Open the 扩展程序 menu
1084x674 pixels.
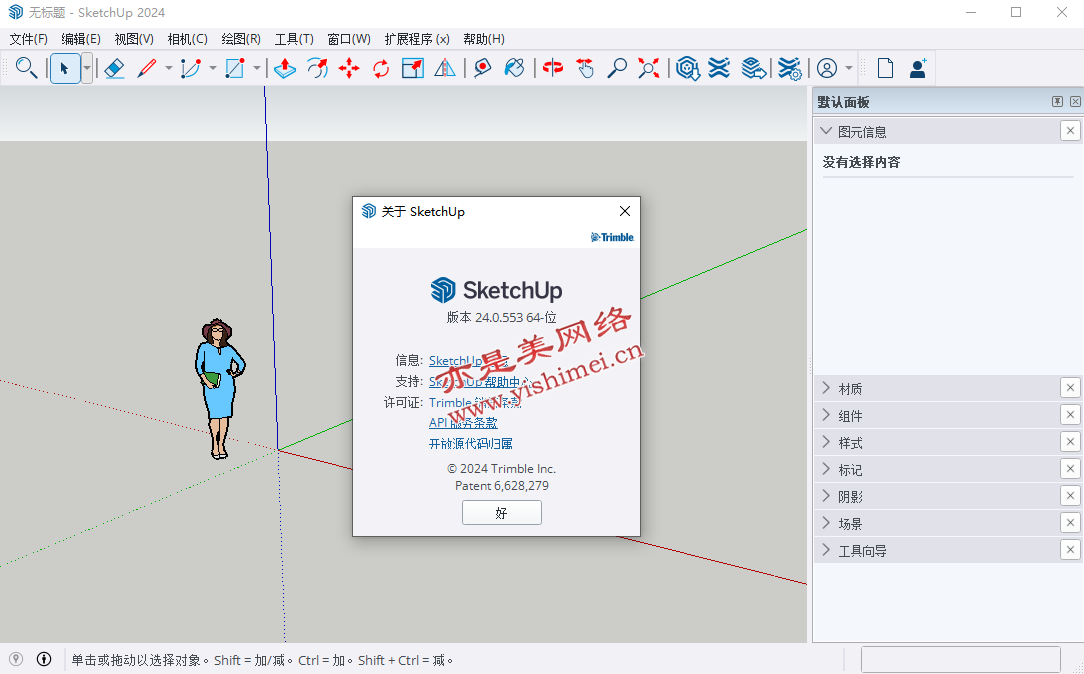[x=417, y=39]
